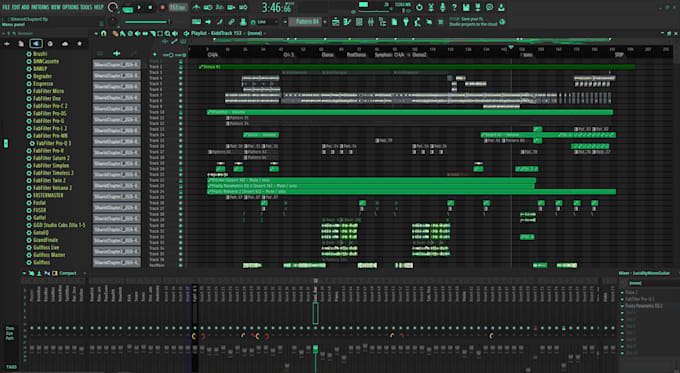
Task: Mute Track 10 using its green LED
Action: [181, 112]
